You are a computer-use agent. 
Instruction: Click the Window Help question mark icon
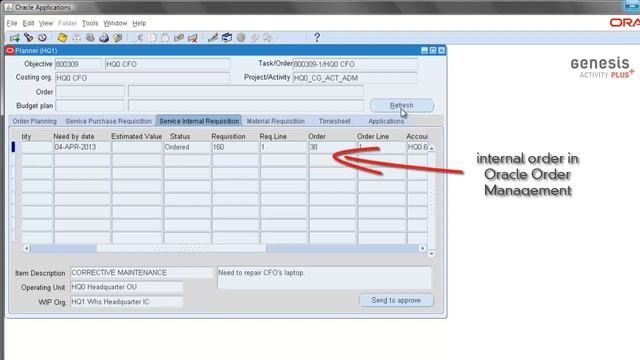(x=317, y=38)
